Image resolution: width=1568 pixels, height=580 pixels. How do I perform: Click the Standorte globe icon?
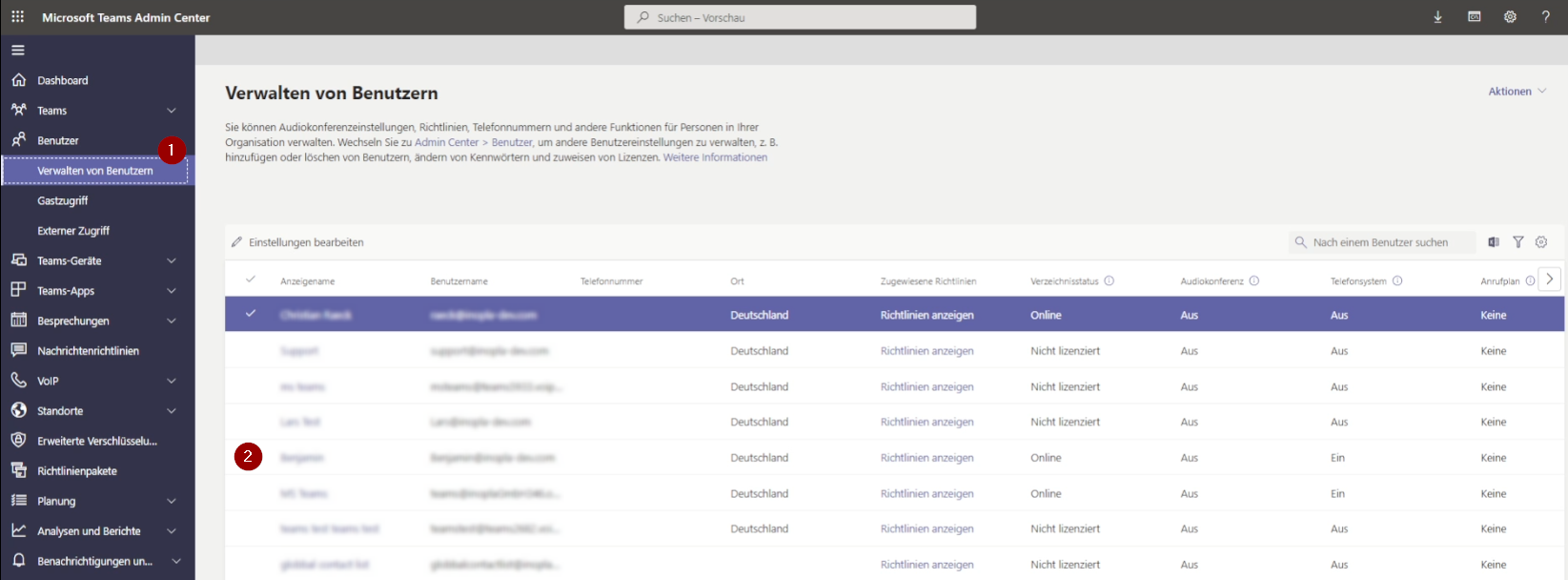[x=19, y=410]
